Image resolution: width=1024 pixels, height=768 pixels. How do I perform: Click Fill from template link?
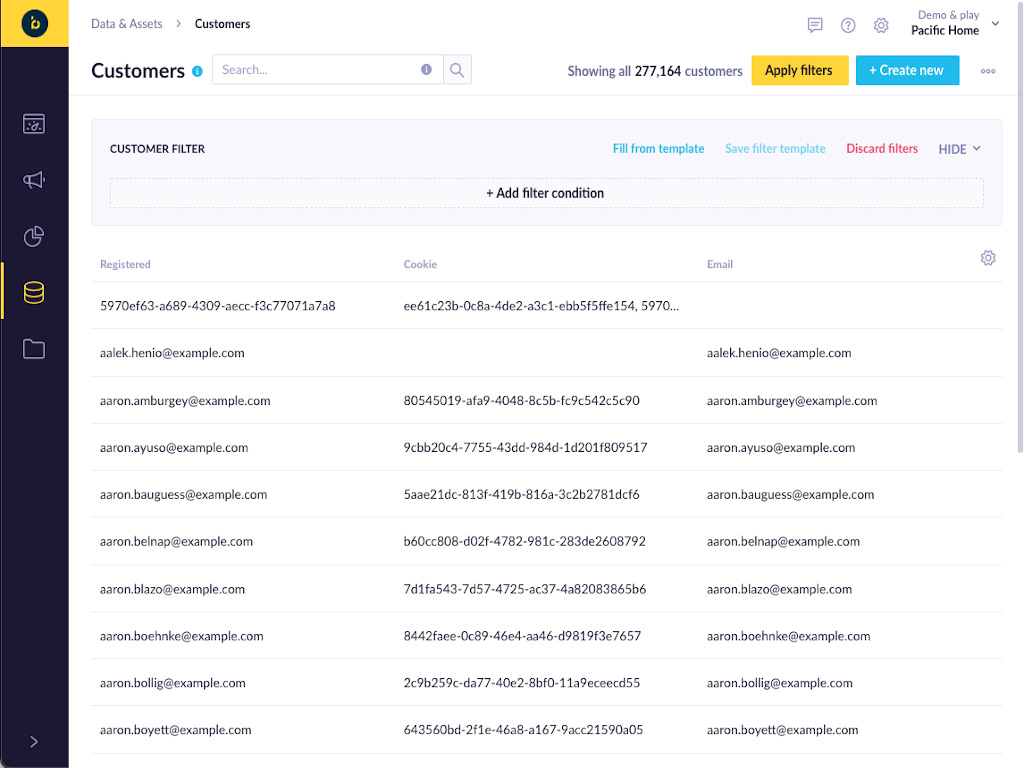[x=658, y=149]
